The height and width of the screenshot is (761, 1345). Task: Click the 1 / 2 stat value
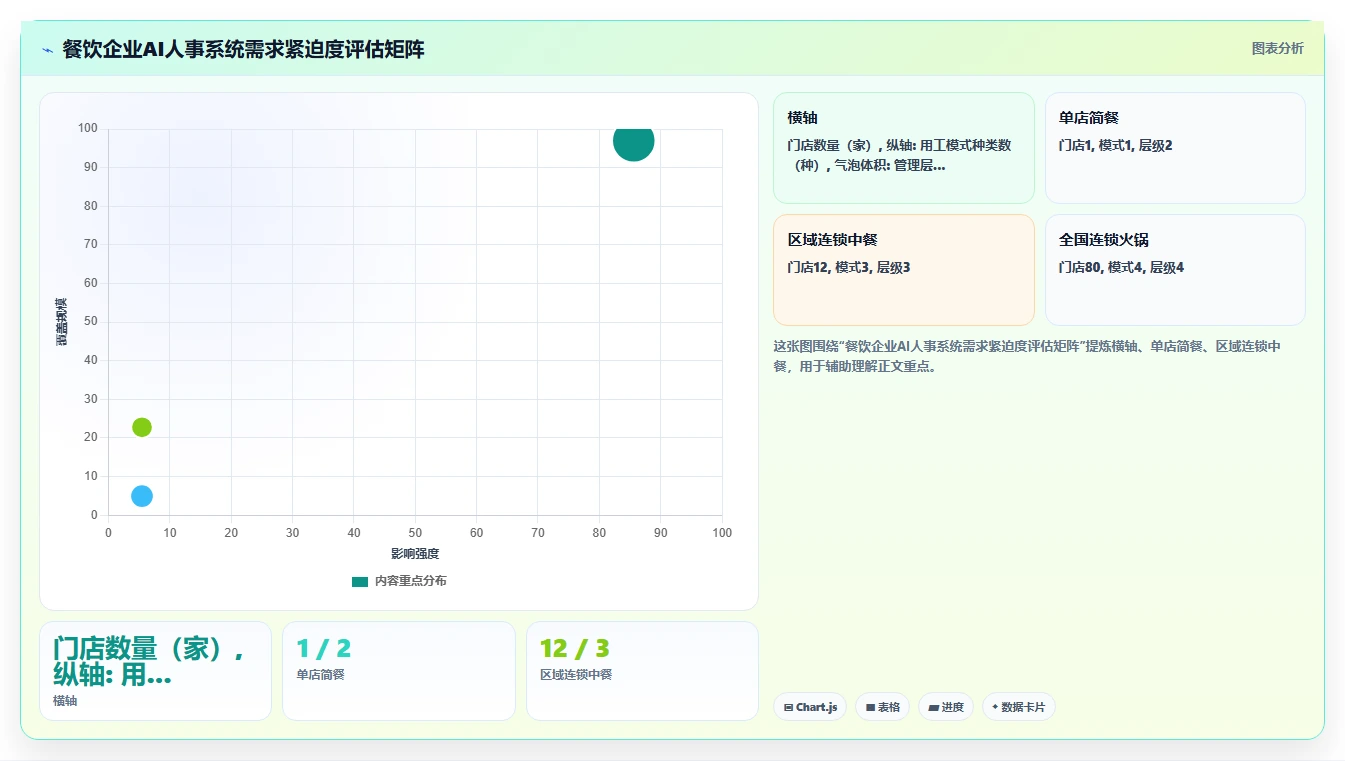coord(323,649)
